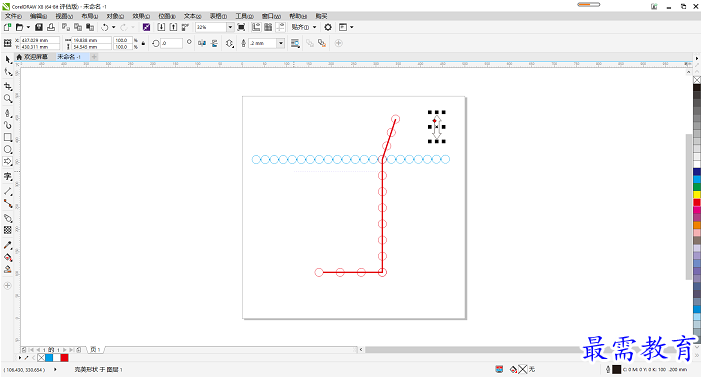
Task: Click the Save disk icon
Action: coord(39,27)
